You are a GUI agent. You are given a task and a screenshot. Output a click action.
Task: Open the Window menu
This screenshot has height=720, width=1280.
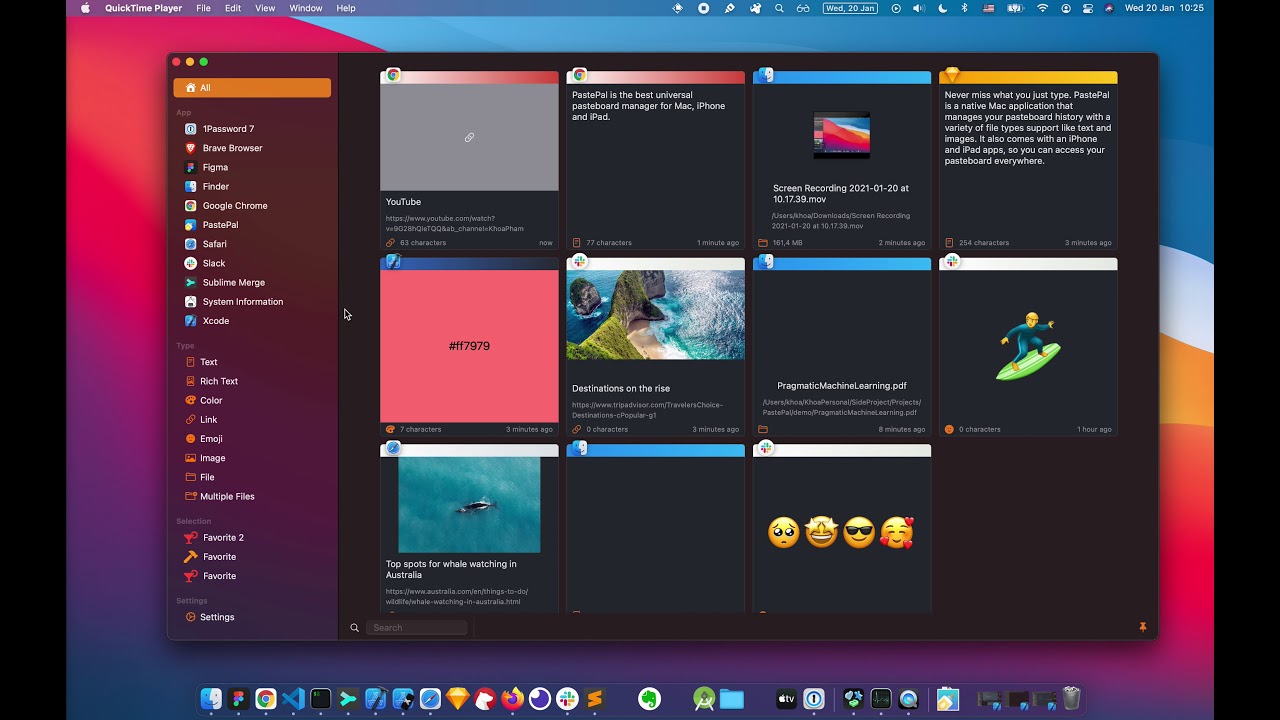306,8
